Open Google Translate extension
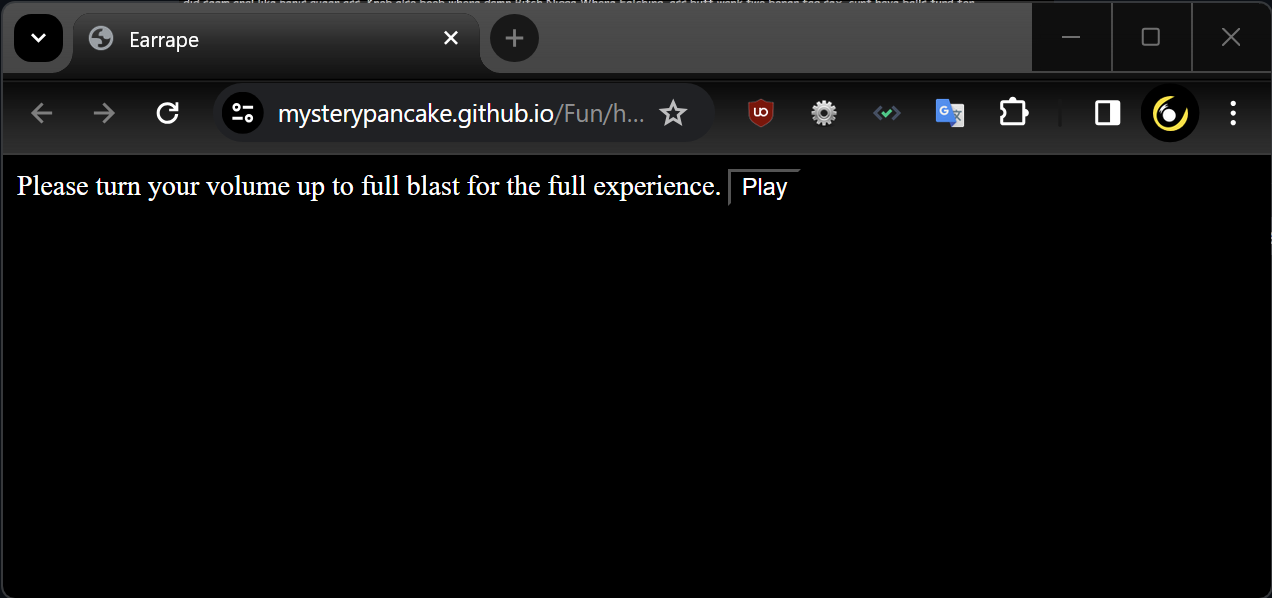This screenshot has height=598, width=1272. [949, 113]
